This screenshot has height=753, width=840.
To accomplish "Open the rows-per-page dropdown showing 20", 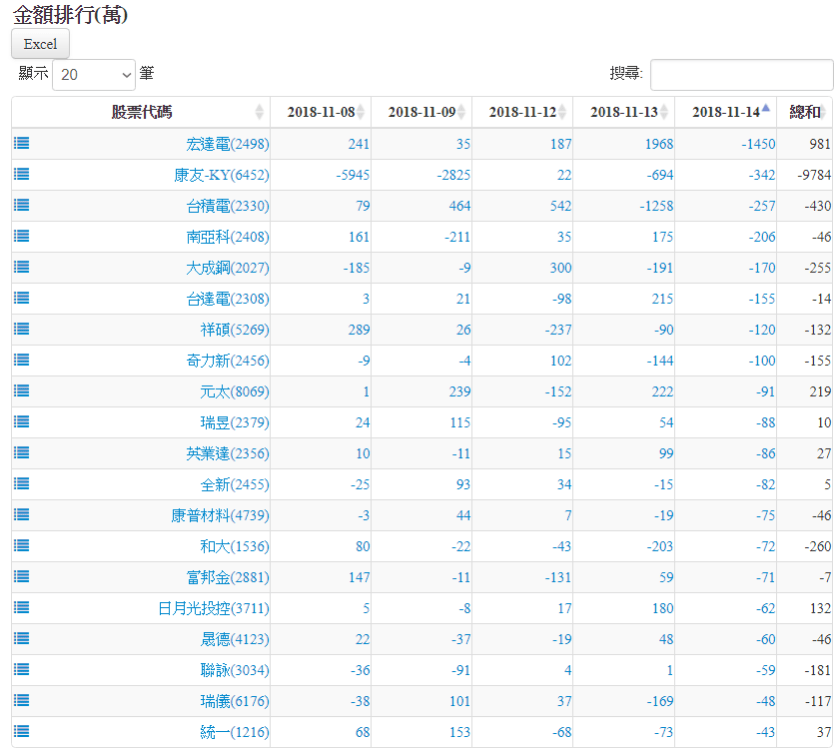I will pos(93,74).
